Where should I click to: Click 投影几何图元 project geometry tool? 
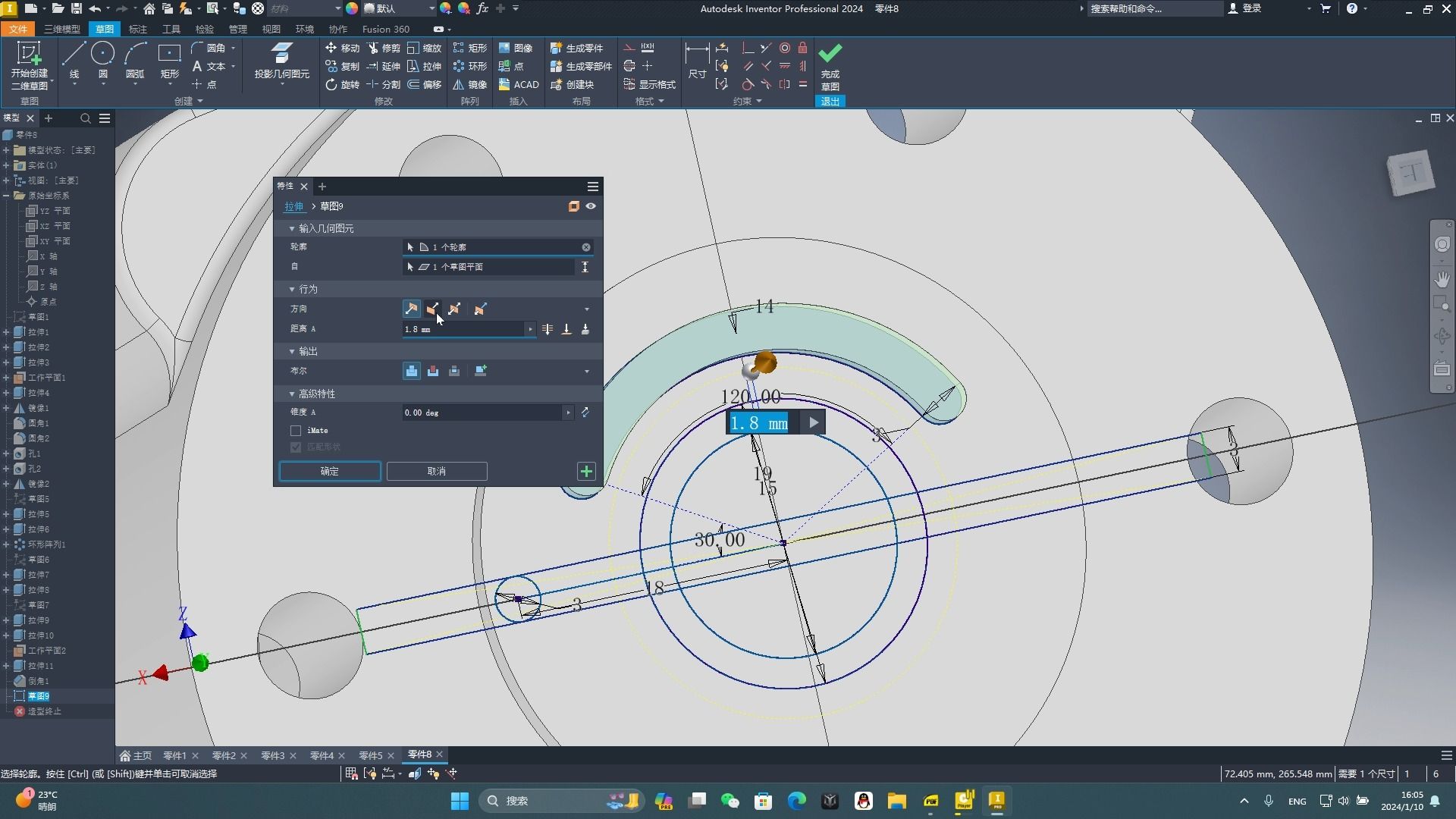point(281,61)
